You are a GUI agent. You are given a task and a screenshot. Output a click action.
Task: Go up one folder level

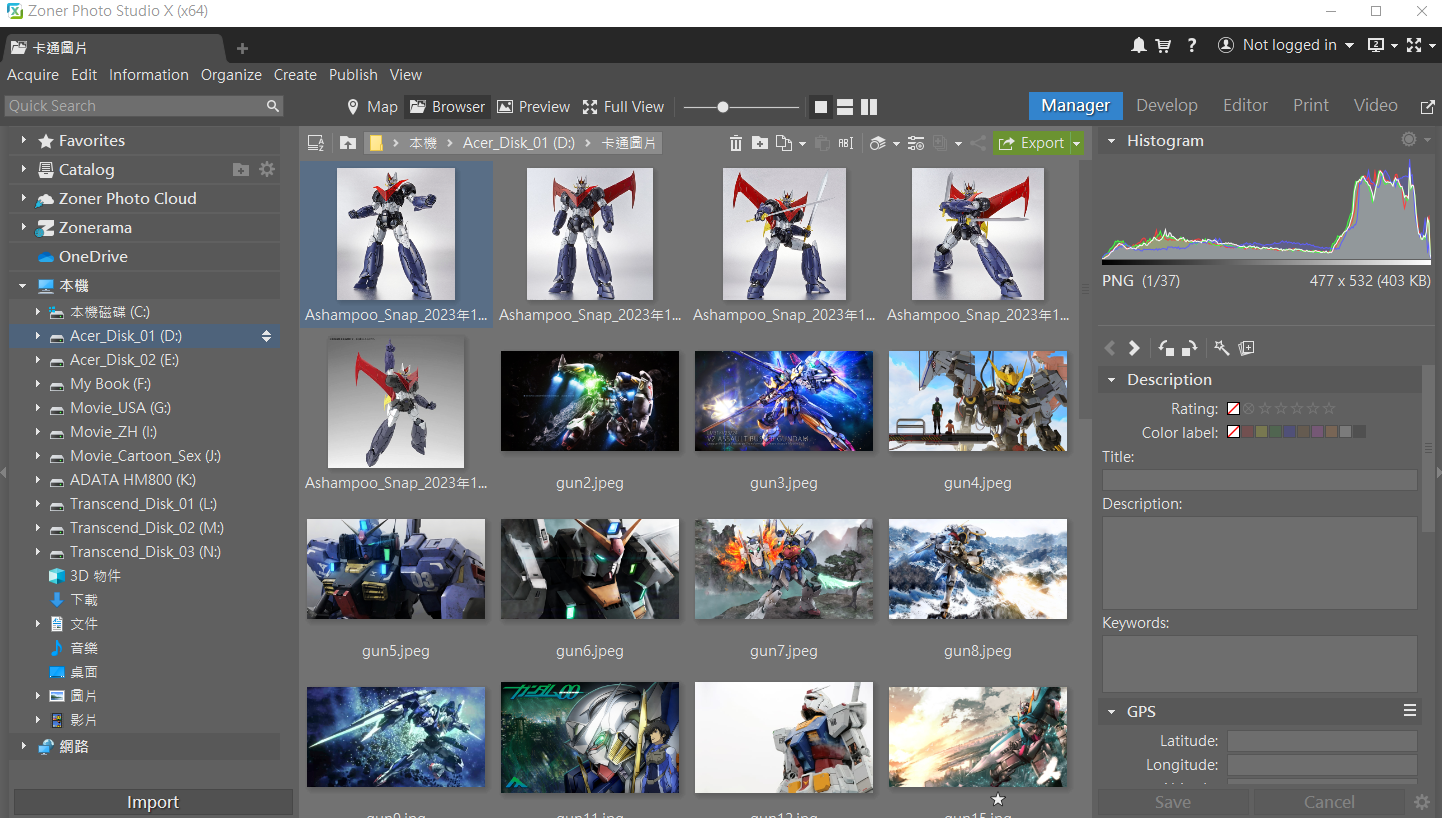tap(348, 143)
